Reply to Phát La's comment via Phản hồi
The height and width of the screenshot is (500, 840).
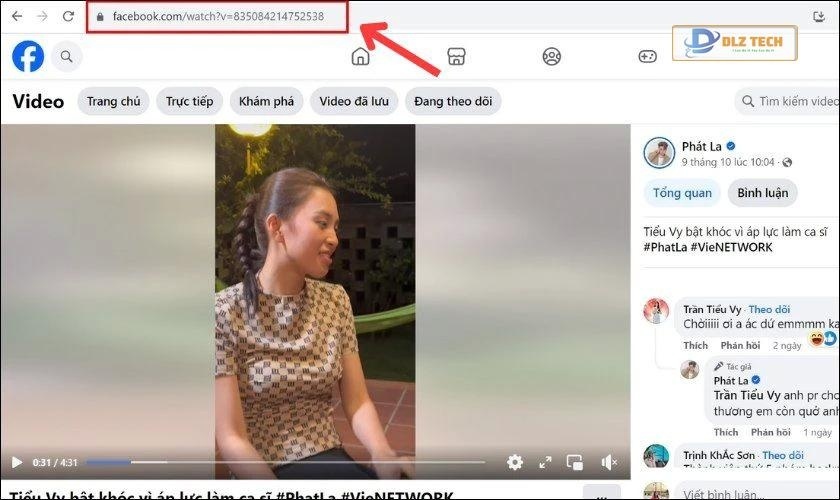pyautogui.click(x=770, y=432)
